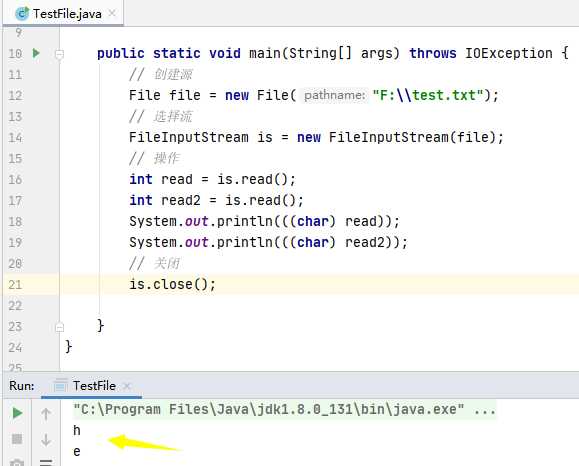Click the Run: panel label
579x466 pixels.
(22, 386)
